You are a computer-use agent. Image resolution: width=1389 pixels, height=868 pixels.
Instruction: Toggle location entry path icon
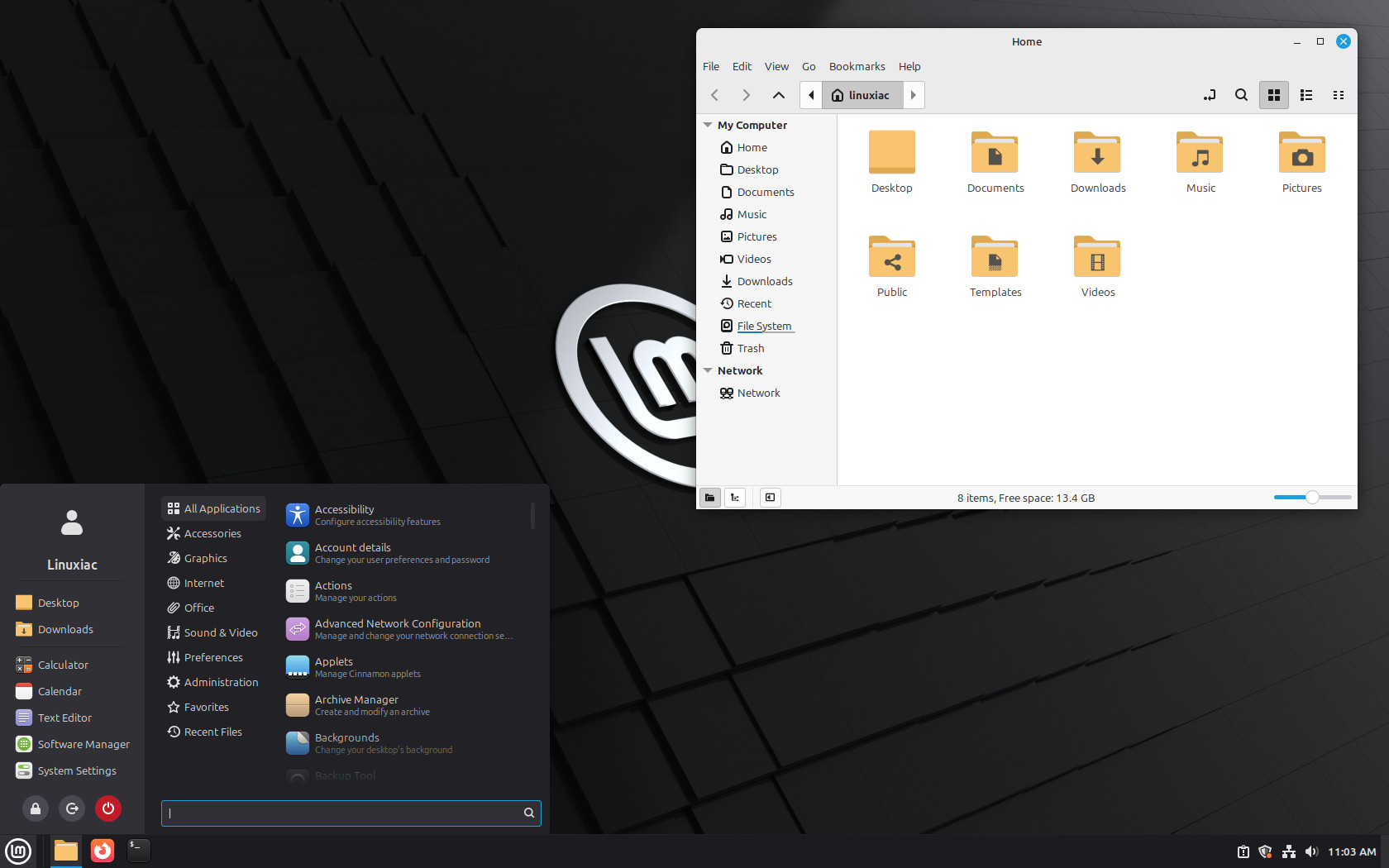[x=1209, y=95]
